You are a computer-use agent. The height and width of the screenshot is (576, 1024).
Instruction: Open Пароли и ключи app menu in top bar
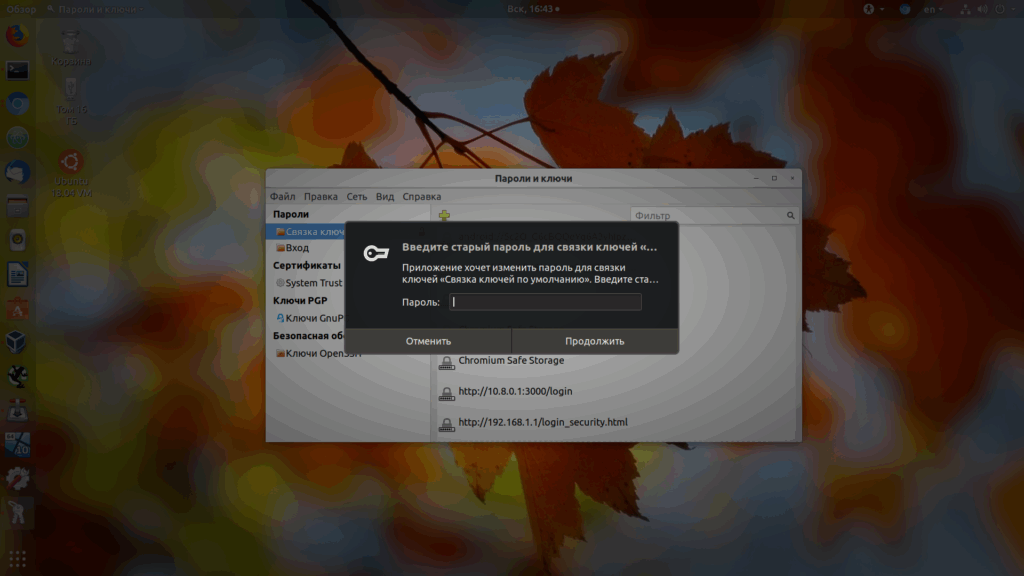(95, 9)
